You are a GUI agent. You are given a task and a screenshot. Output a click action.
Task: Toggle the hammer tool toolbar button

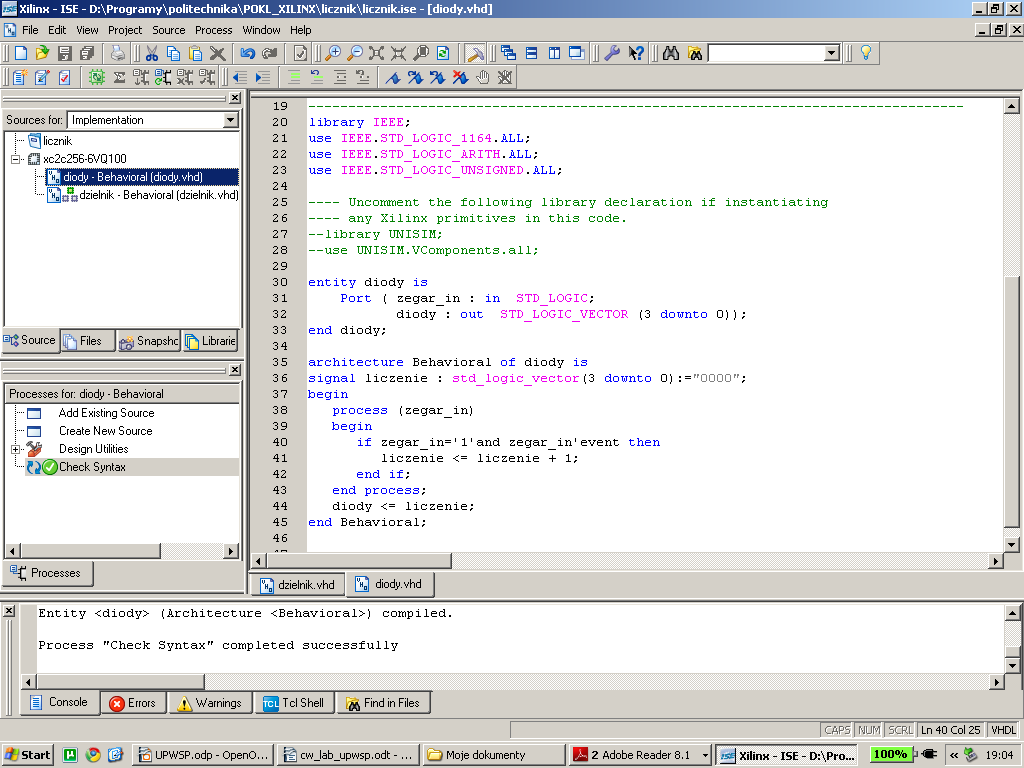tap(475, 53)
